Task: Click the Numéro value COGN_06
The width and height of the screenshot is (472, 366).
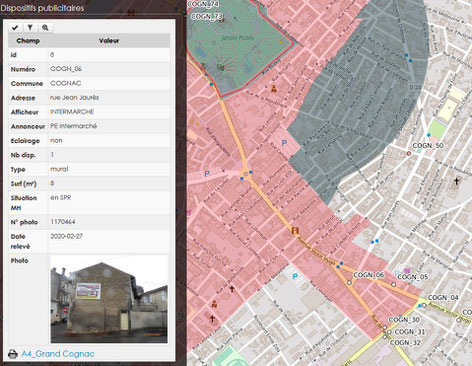Action: point(66,69)
